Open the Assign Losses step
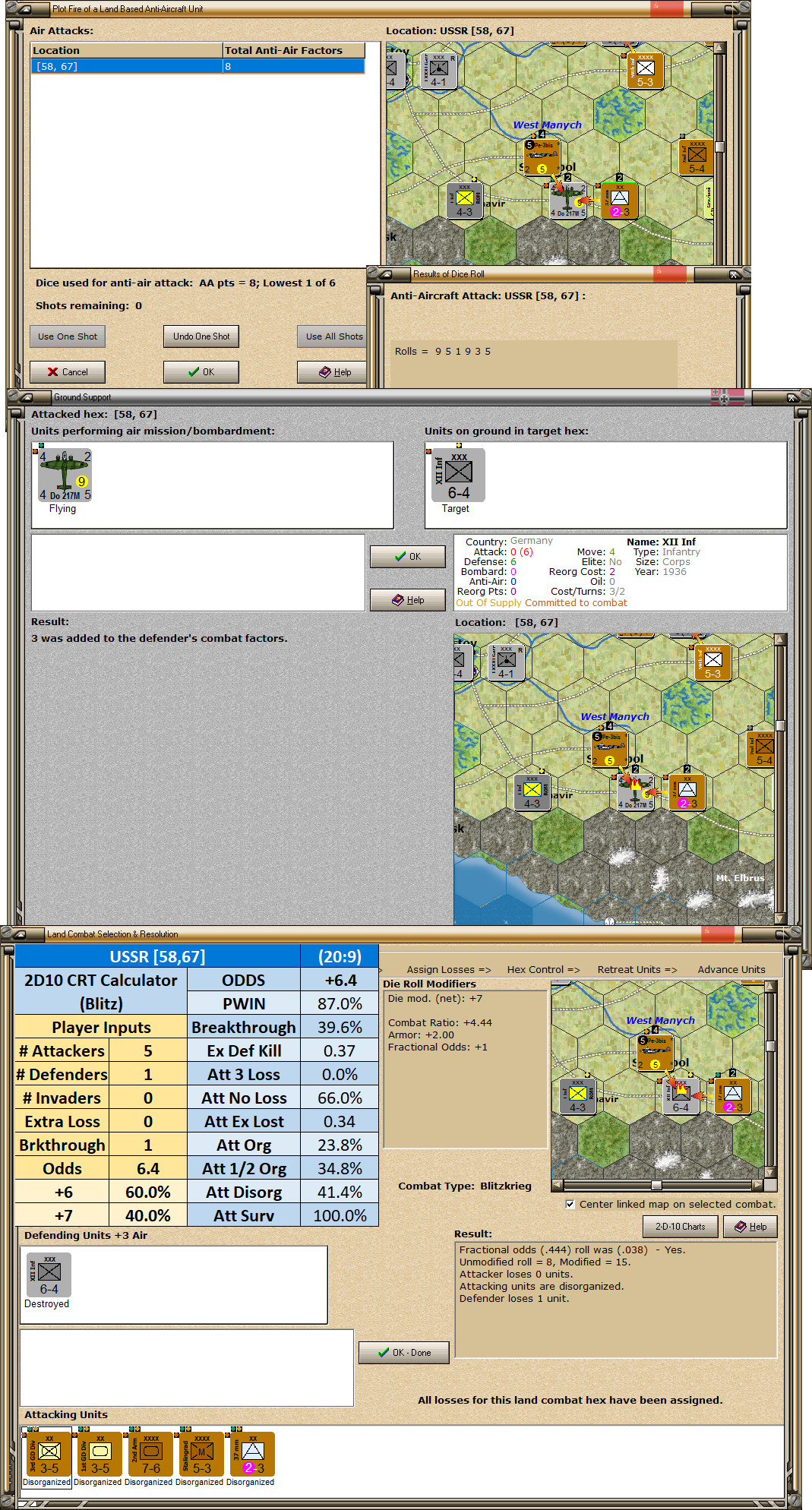Image resolution: width=812 pixels, height=1510 pixels. coord(448,970)
